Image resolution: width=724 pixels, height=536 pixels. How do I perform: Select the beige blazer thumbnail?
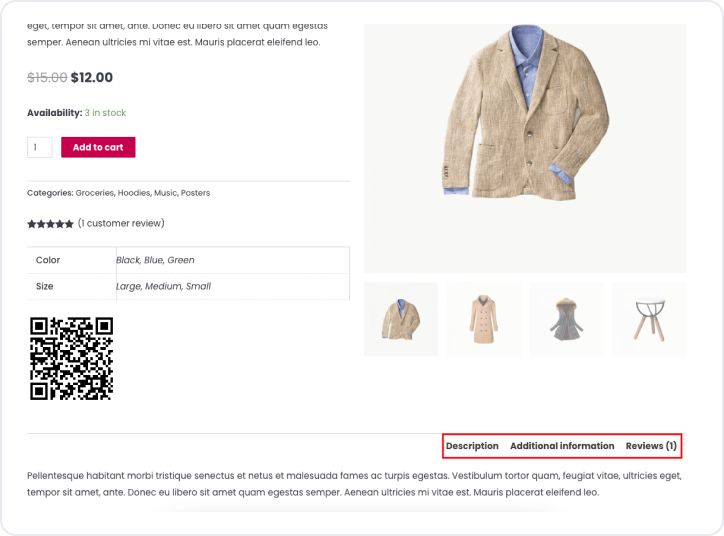401,319
